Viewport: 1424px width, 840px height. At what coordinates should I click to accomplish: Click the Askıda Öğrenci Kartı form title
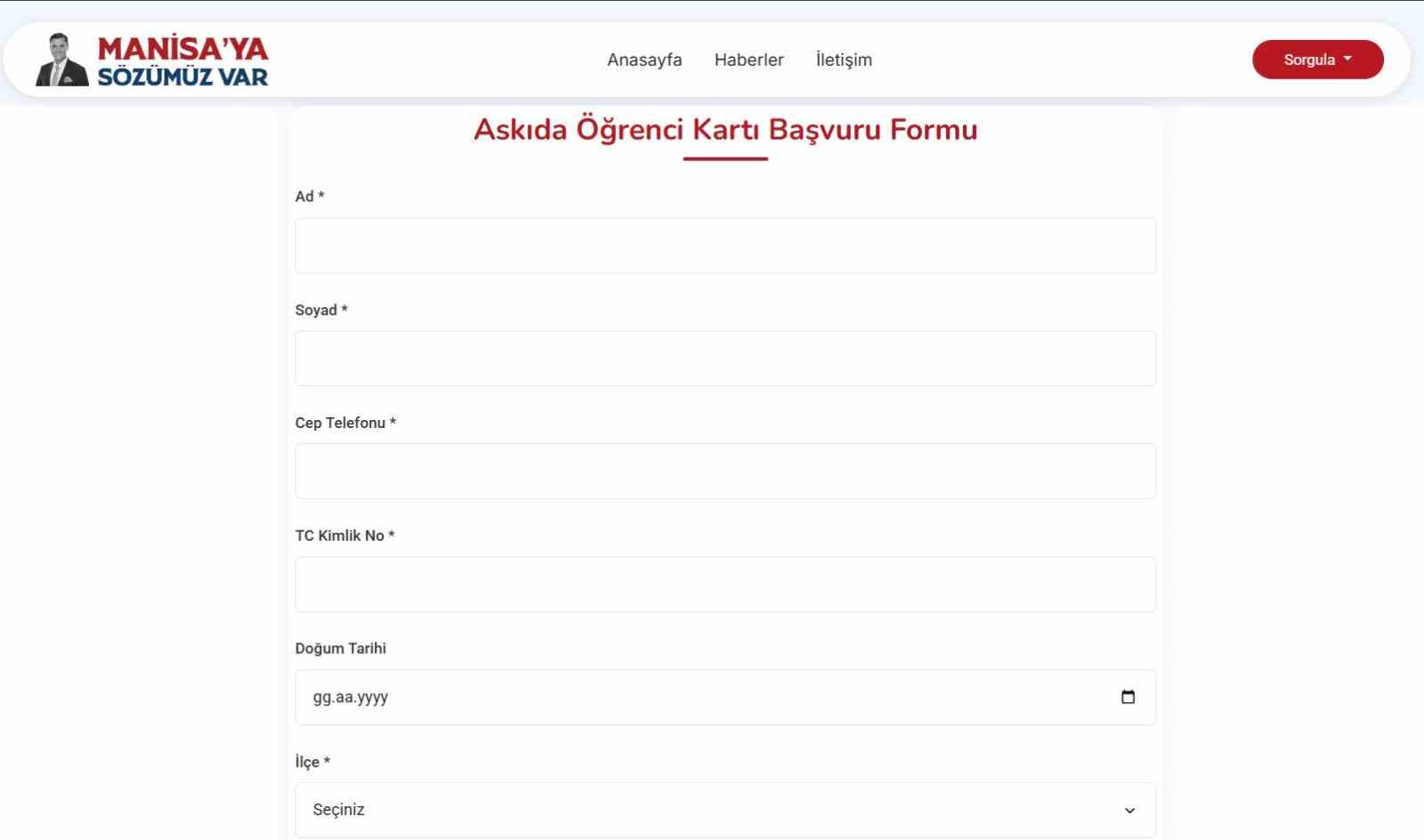[x=725, y=130]
